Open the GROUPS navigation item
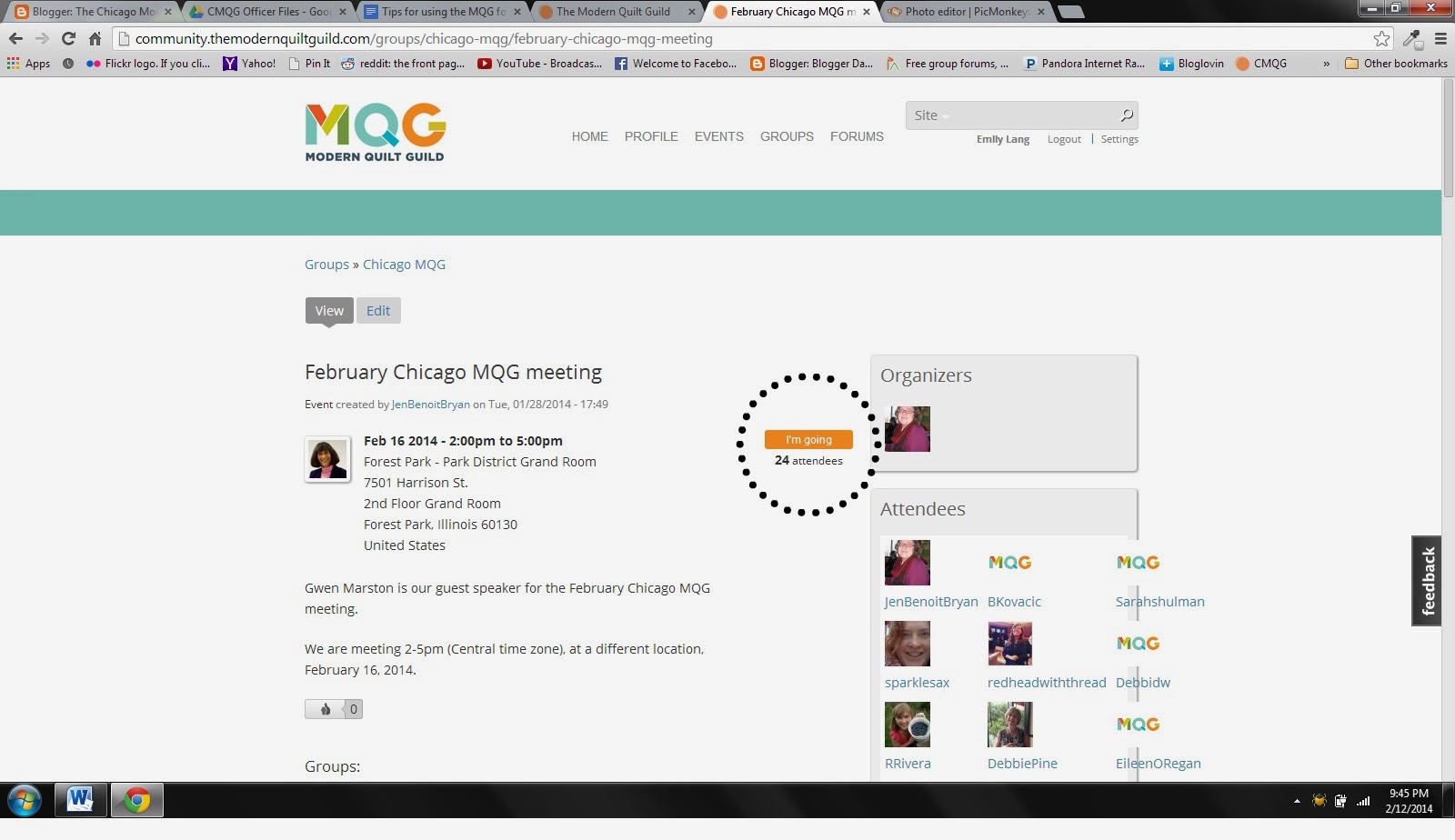Screen dimensions: 1455x840 (x=788, y=136)
